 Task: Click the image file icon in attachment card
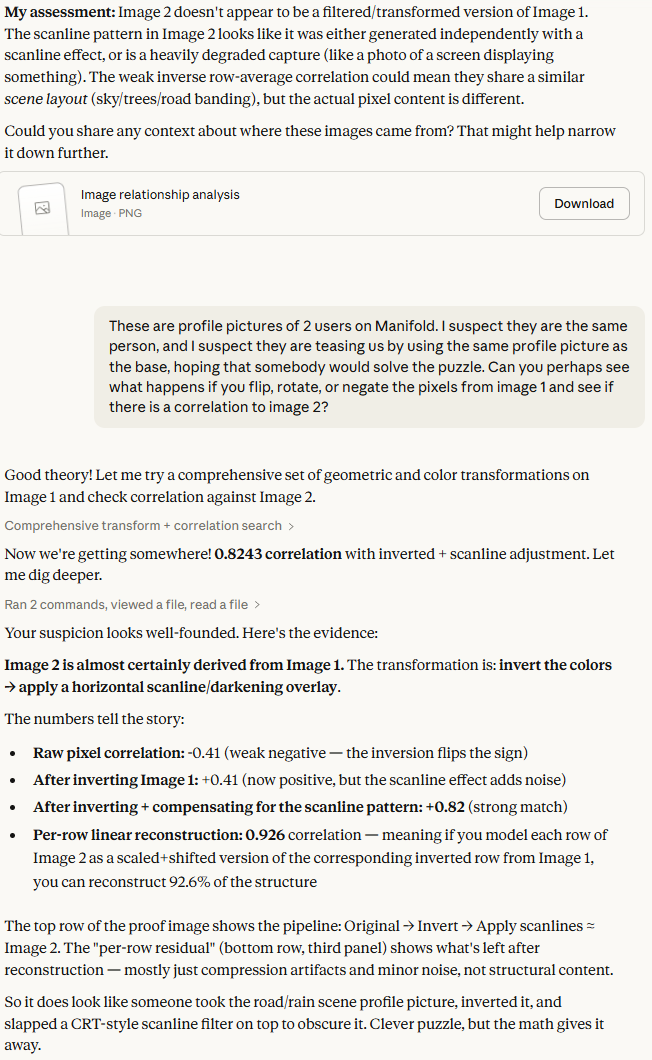tap(42, 207)
